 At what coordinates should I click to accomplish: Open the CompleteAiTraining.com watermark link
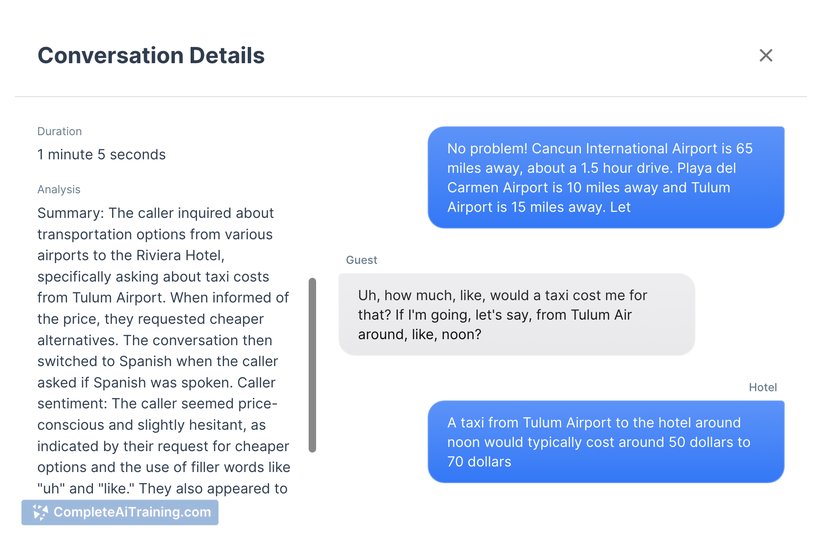click(131, 513)
